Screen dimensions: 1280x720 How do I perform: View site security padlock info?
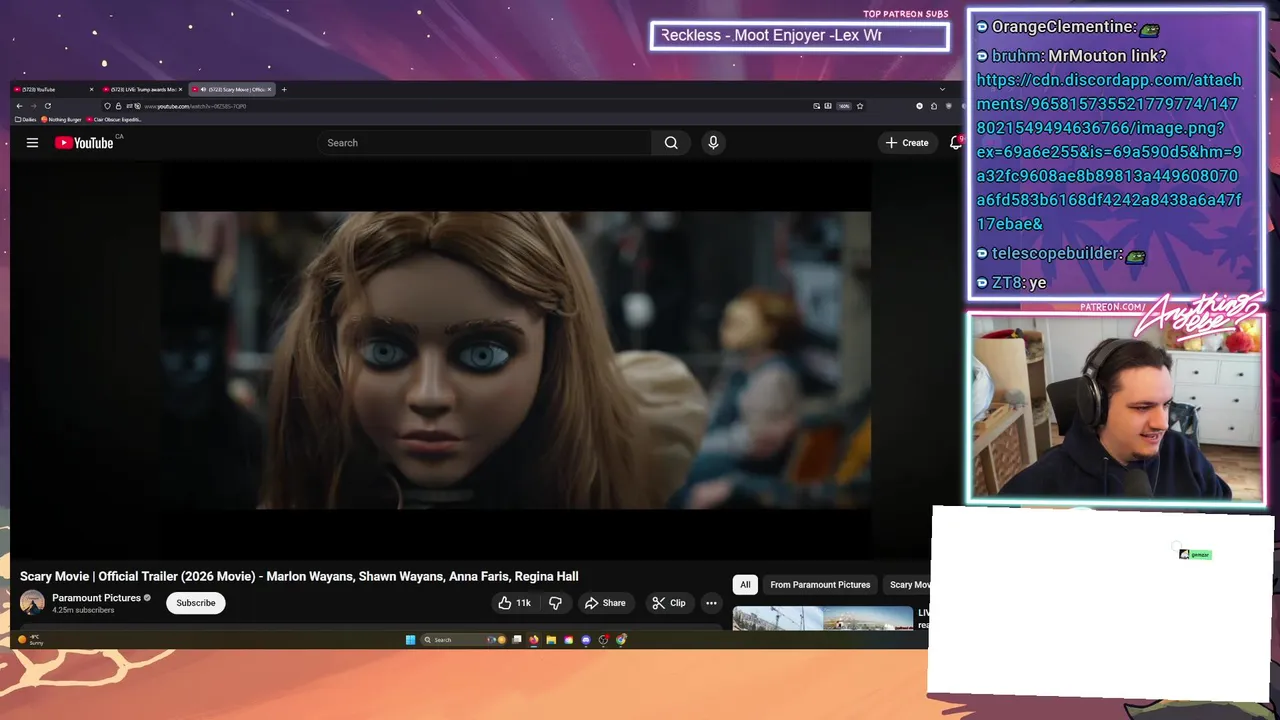click(118, 106)
